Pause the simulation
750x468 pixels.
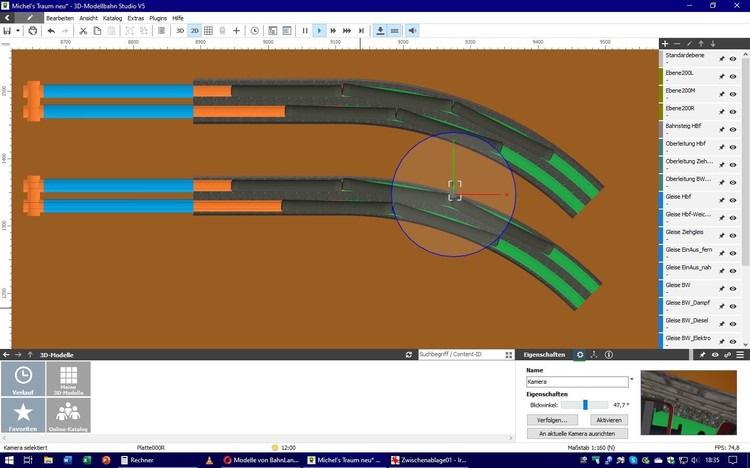pos(305,31)
